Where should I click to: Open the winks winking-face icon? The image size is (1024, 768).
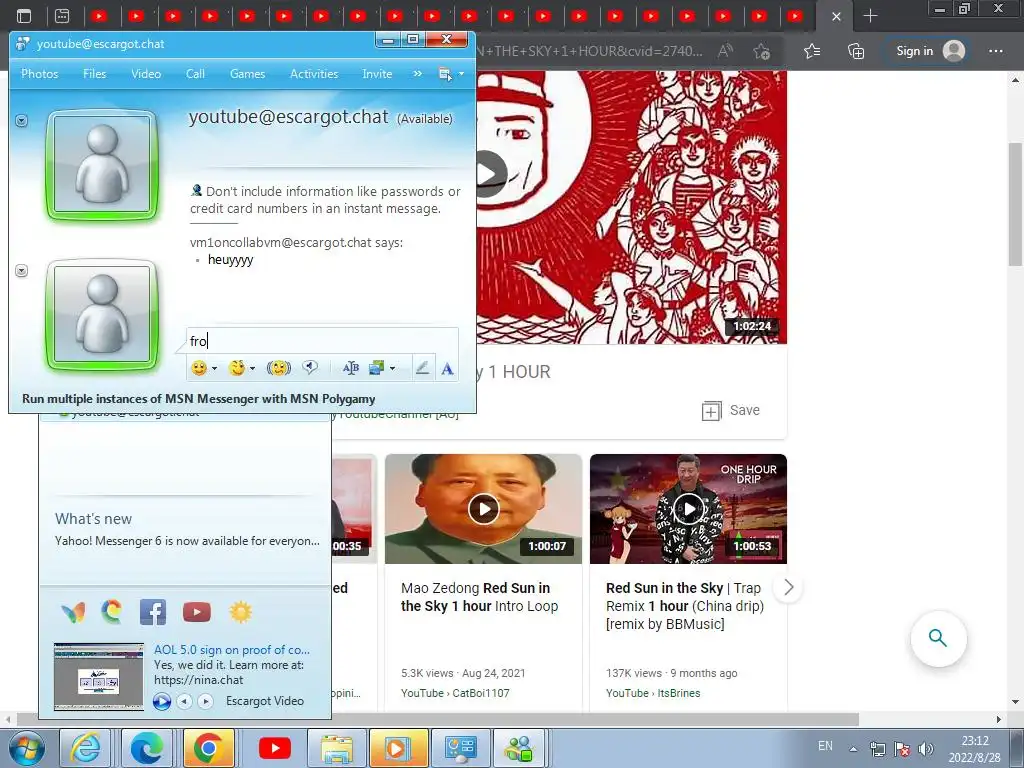click(x=236, y=368)
